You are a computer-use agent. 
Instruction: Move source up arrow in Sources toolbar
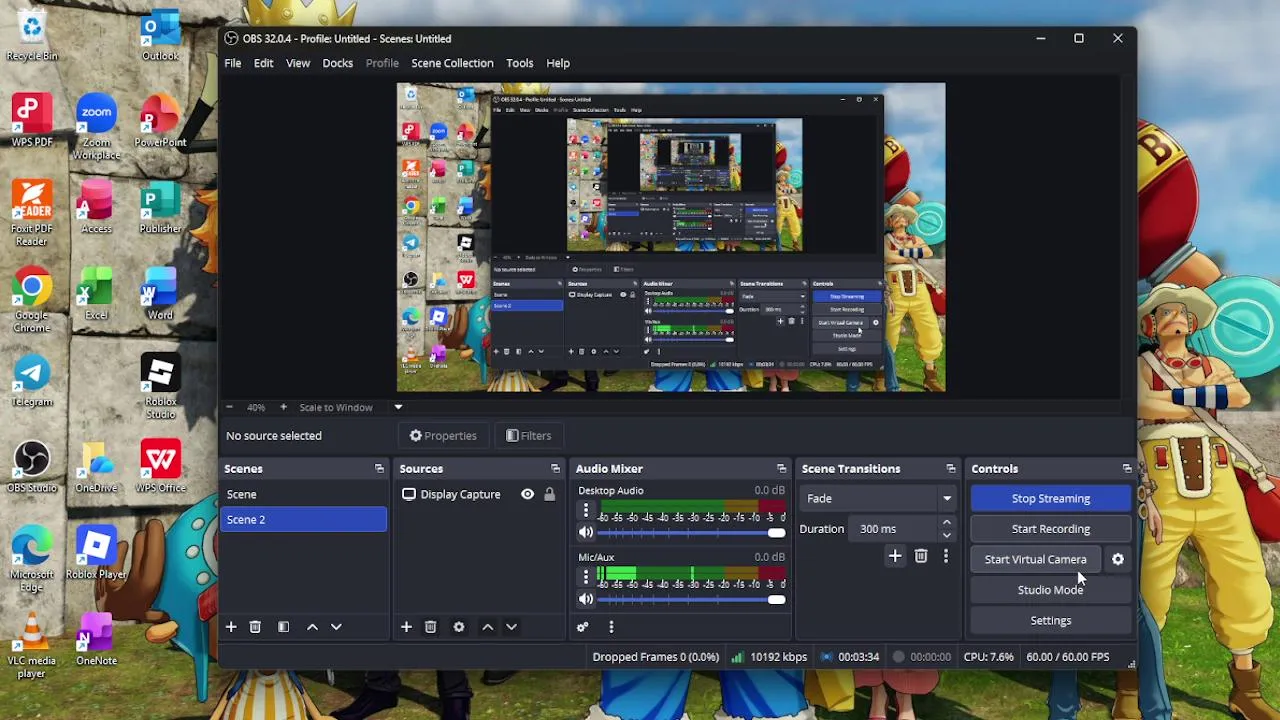tap(487, 627)
